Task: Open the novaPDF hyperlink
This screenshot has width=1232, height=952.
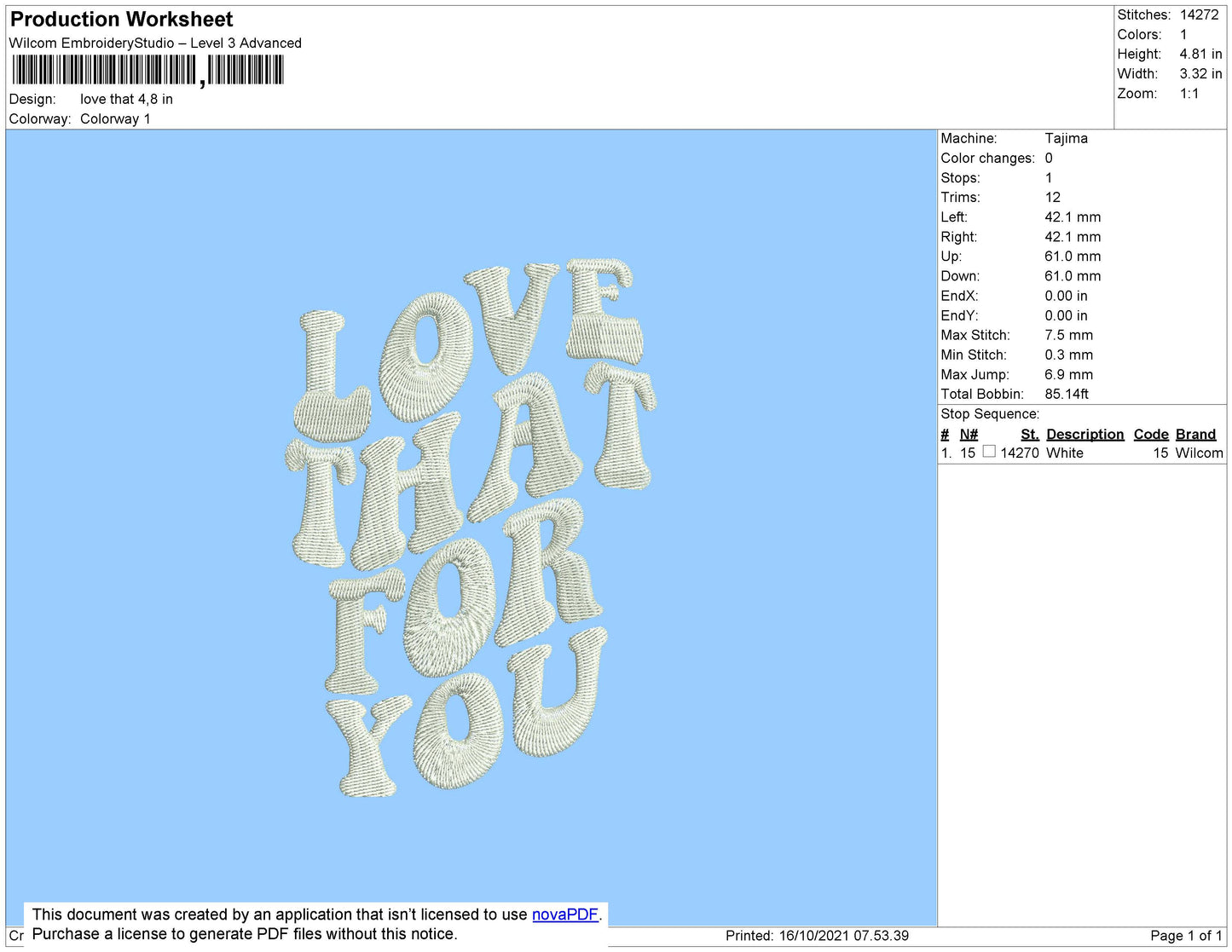Action: click(564, 914)
